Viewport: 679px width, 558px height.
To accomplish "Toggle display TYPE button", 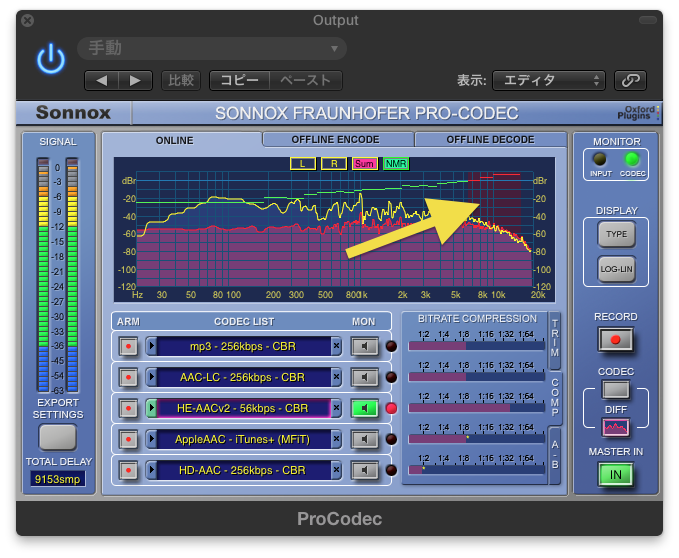I will tap(616, 234).
